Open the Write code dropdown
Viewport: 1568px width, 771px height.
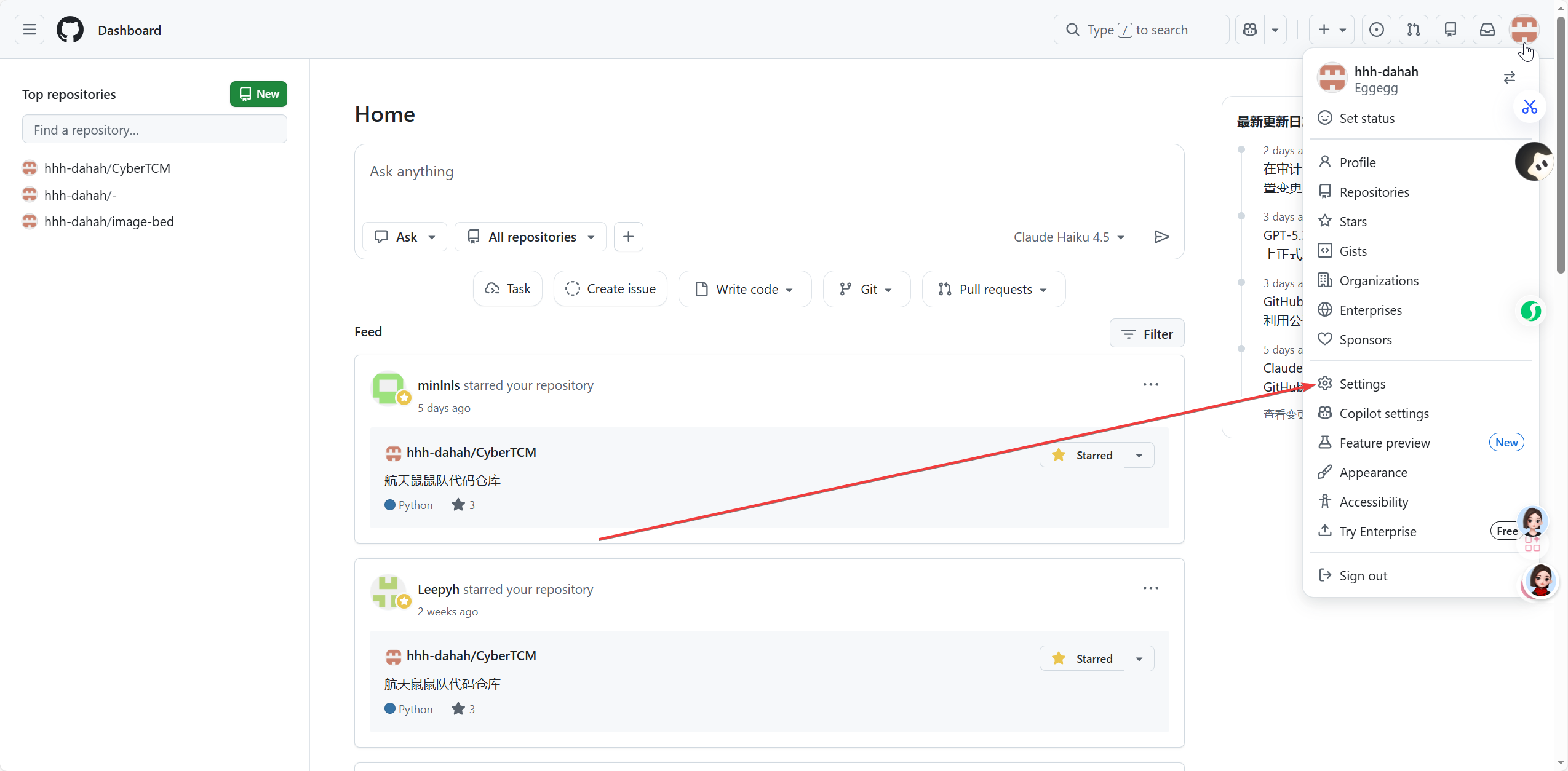coord(745,289)
